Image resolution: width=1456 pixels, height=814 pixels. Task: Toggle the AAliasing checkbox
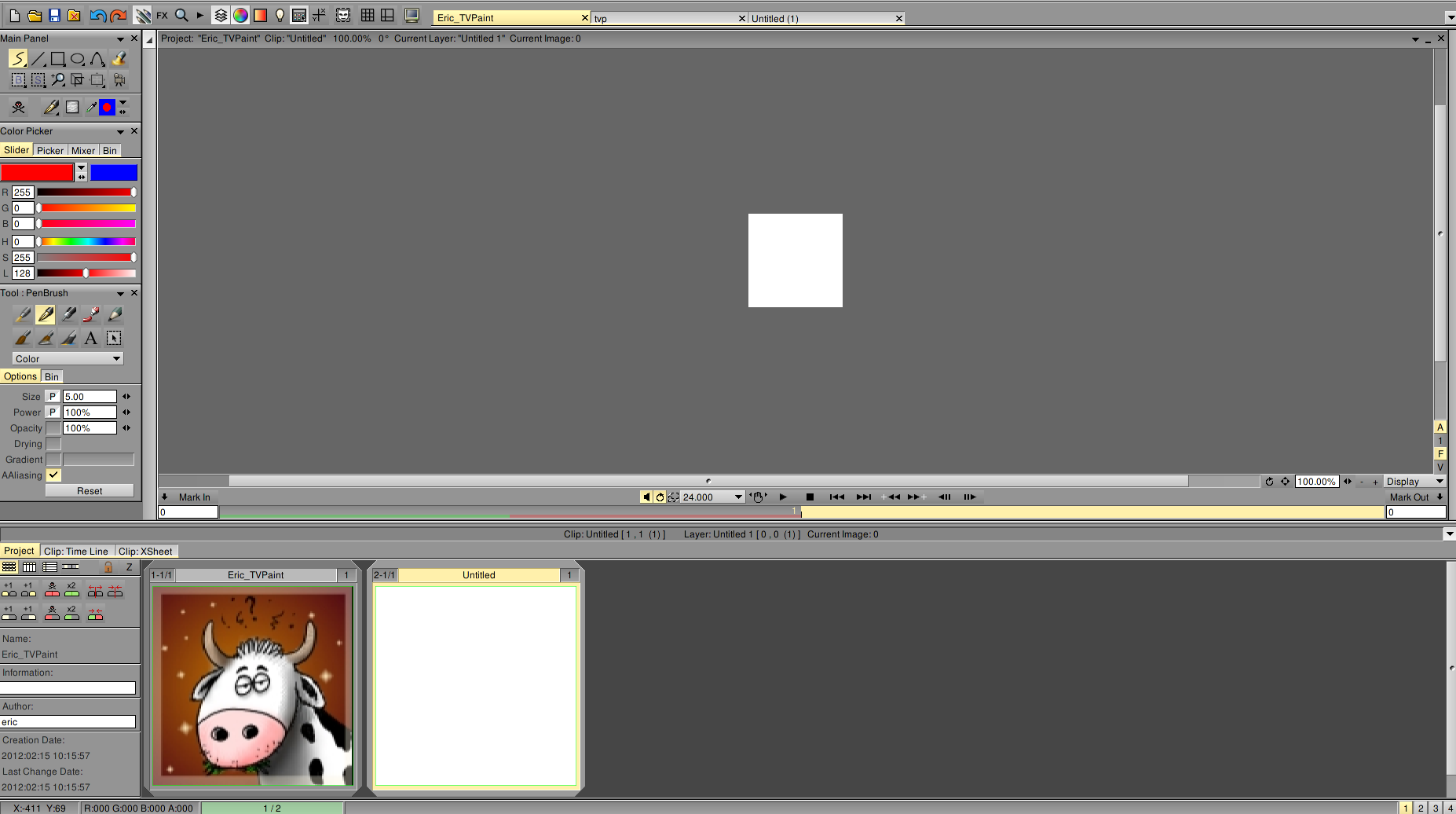tap(53, 475)
